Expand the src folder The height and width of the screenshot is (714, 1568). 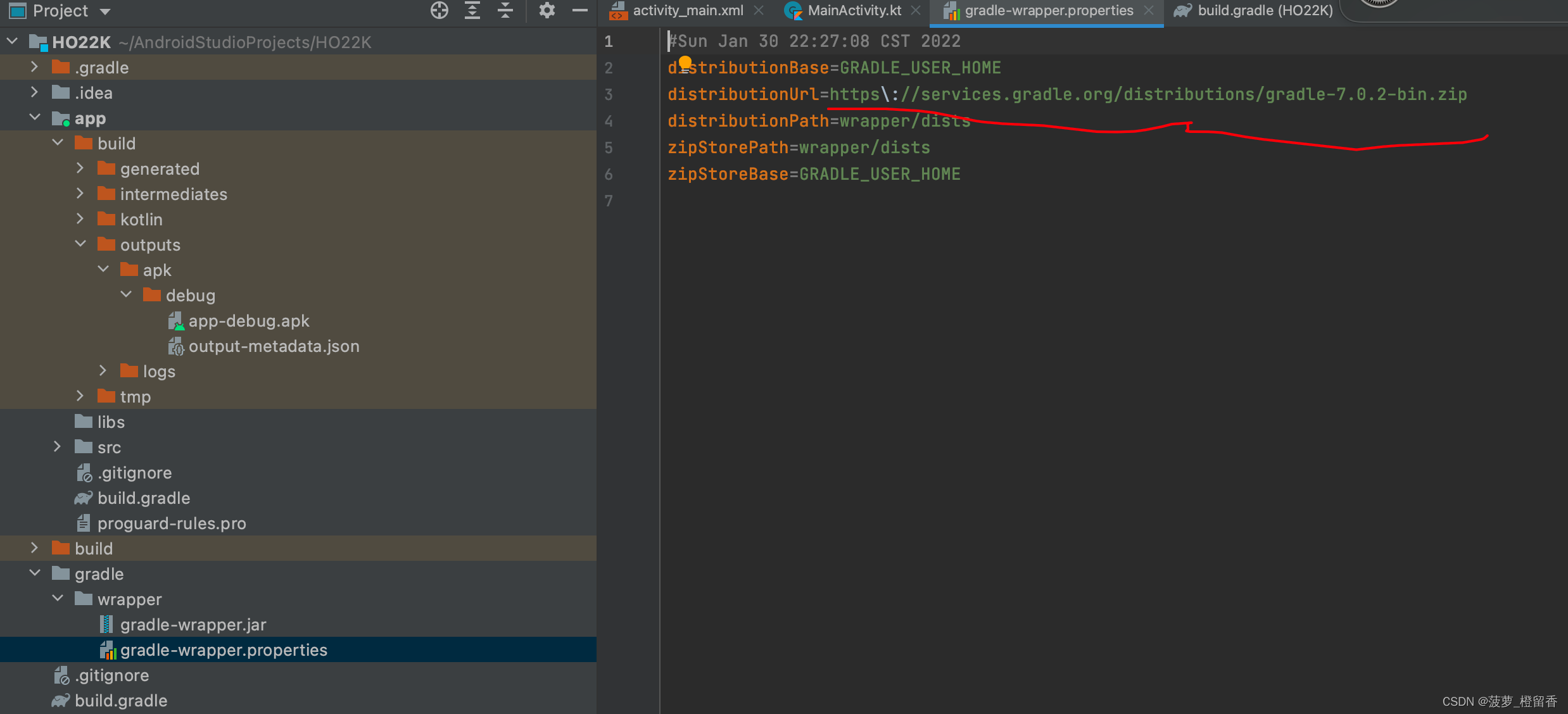click(x=57, y=447)
